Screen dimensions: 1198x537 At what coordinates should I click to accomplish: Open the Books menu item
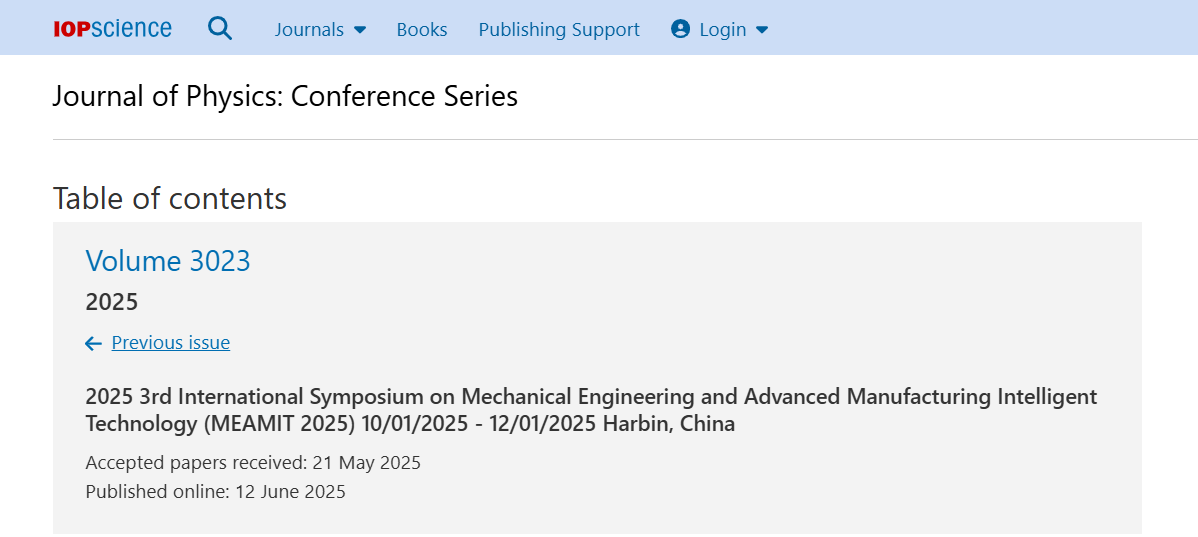pyautogui.click(x=422, y=30)
